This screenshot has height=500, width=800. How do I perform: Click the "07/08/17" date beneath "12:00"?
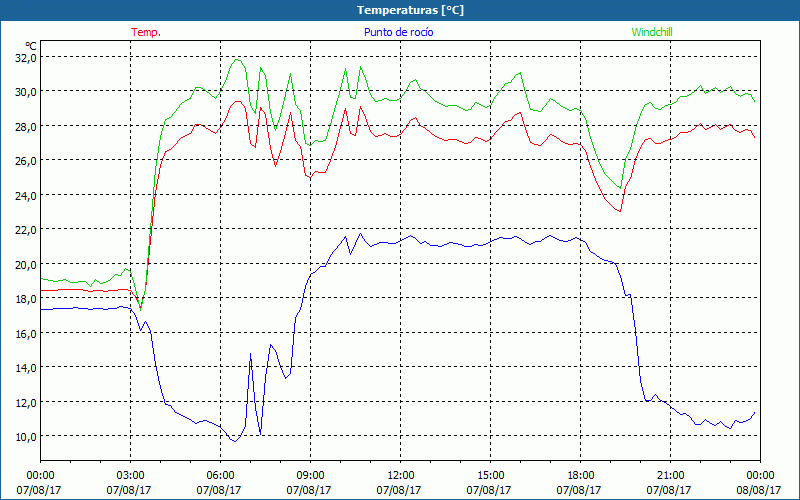399,490
